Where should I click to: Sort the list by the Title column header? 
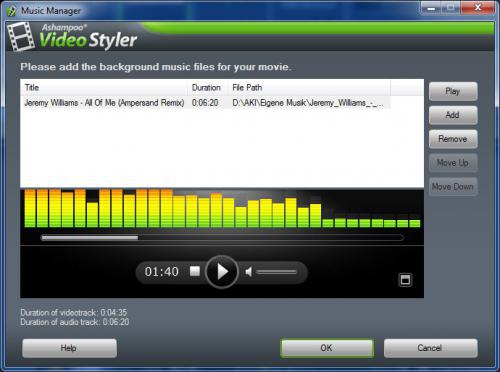[104, 88]
